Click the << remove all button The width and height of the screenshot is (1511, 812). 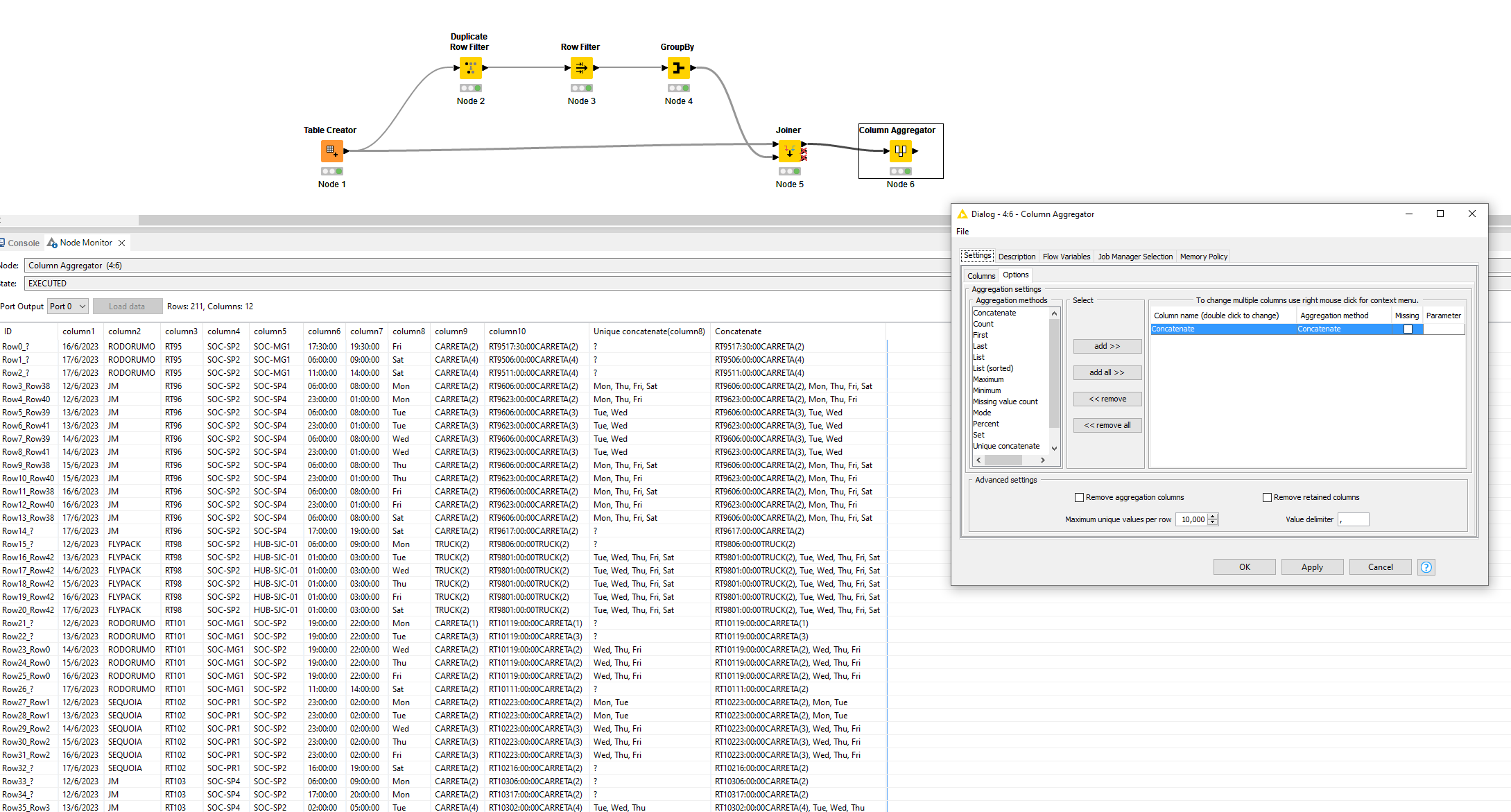point(1107,425)
